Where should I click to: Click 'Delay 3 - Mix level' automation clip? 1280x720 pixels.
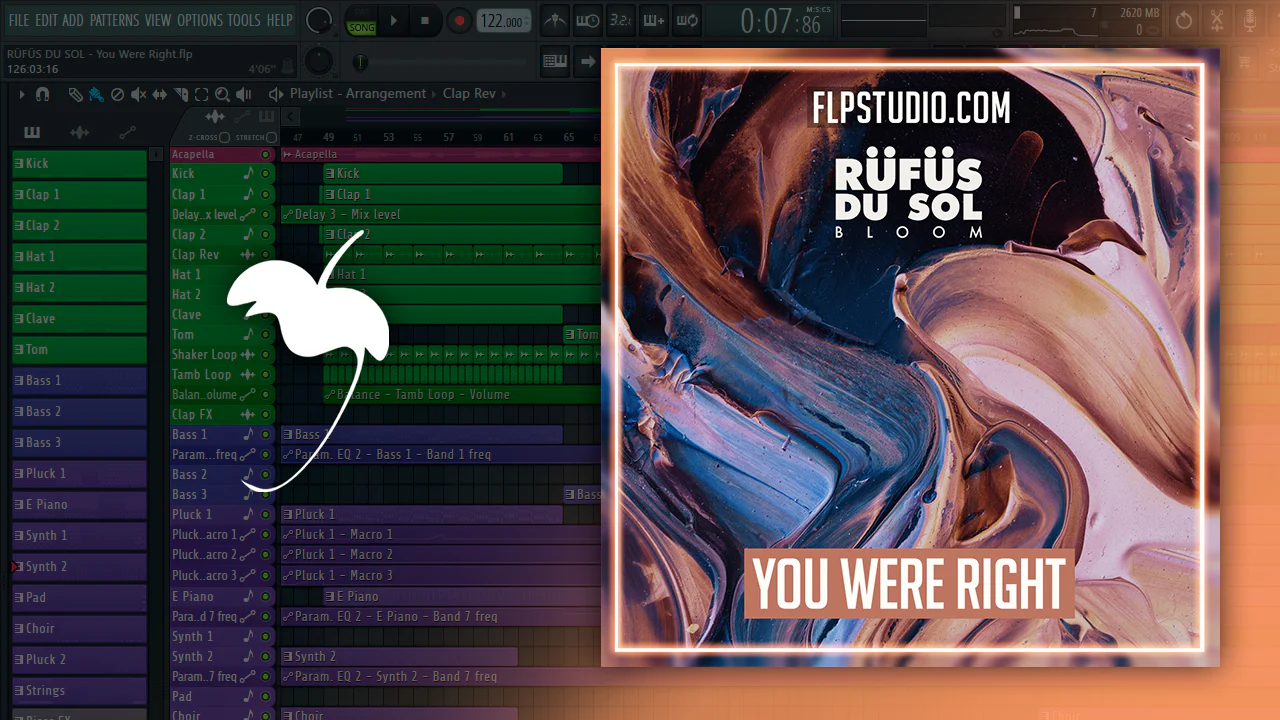click(440, 214)
